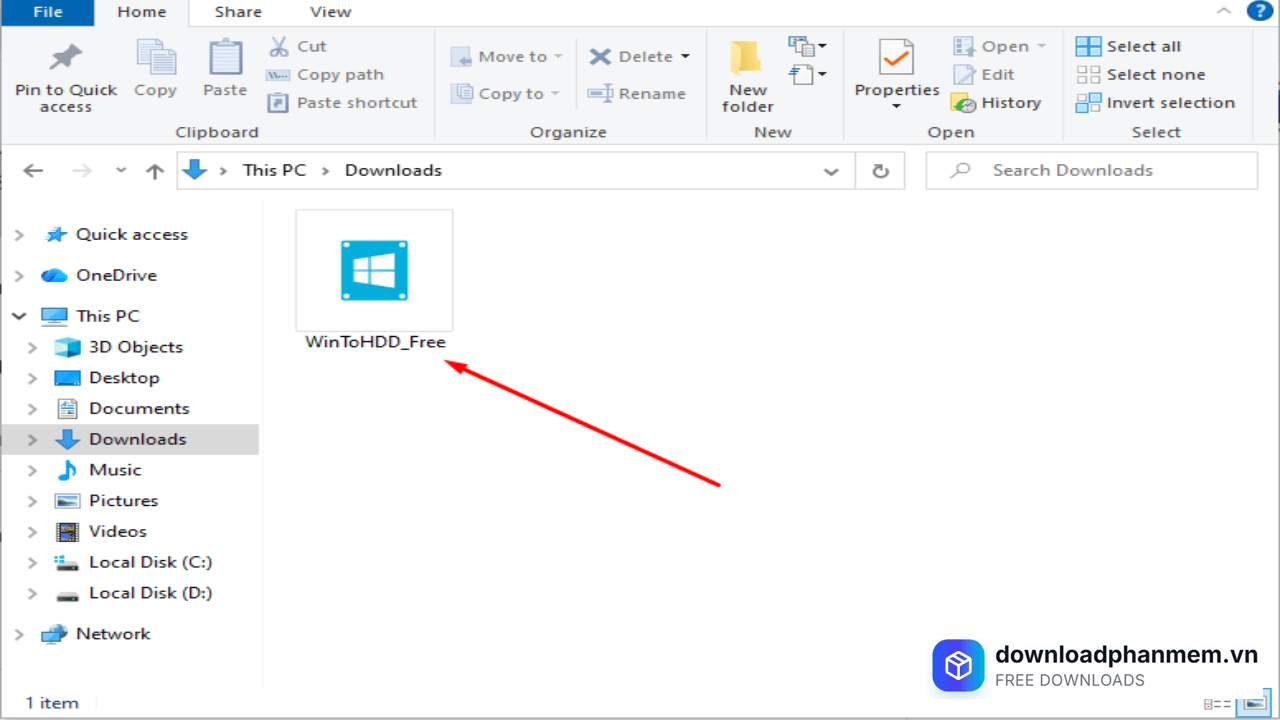The image size is (1280, 720).
Task: Show file History
Action: click(997, 103)
